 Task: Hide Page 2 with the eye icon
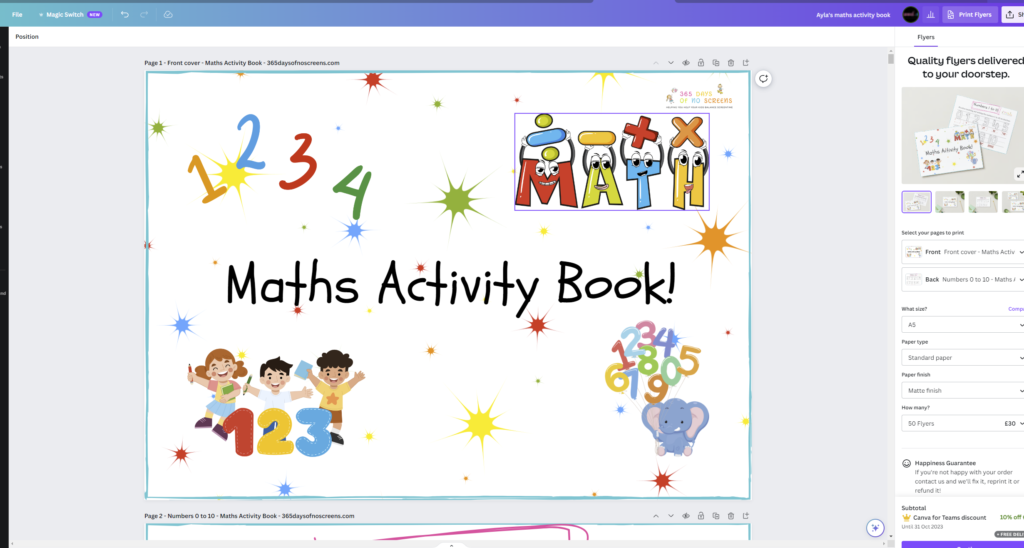686,516
